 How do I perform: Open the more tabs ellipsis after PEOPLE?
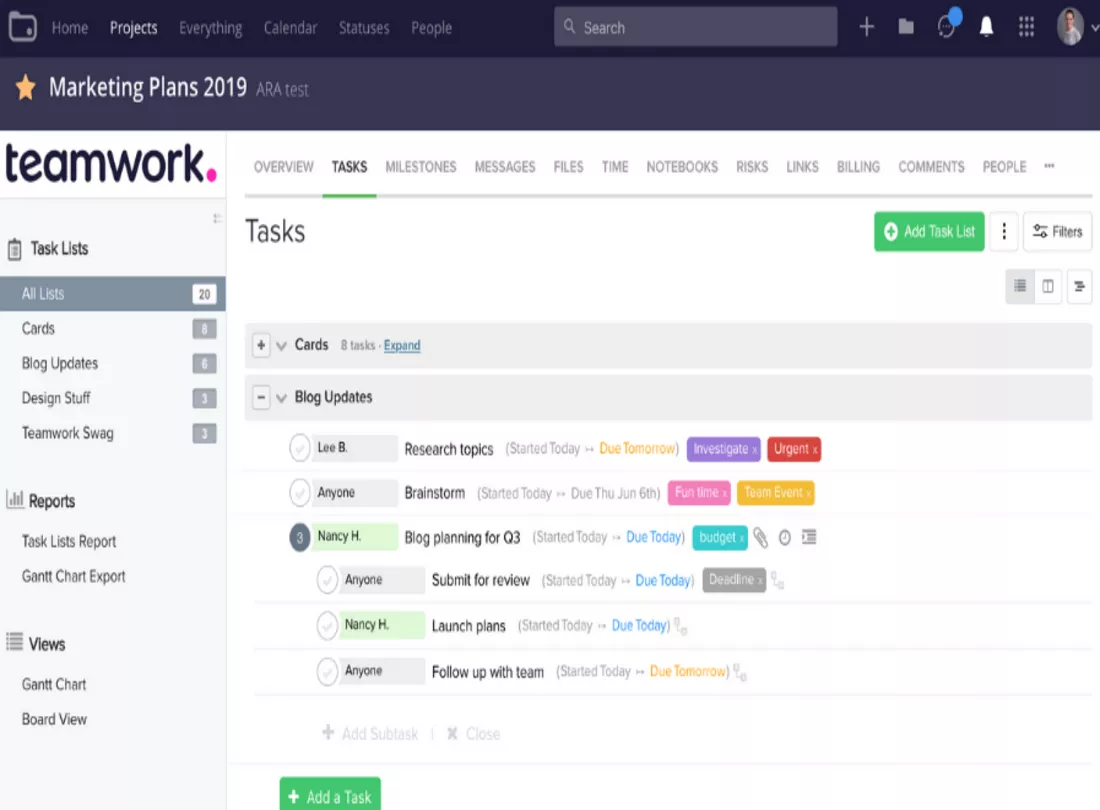(1049, 166)
